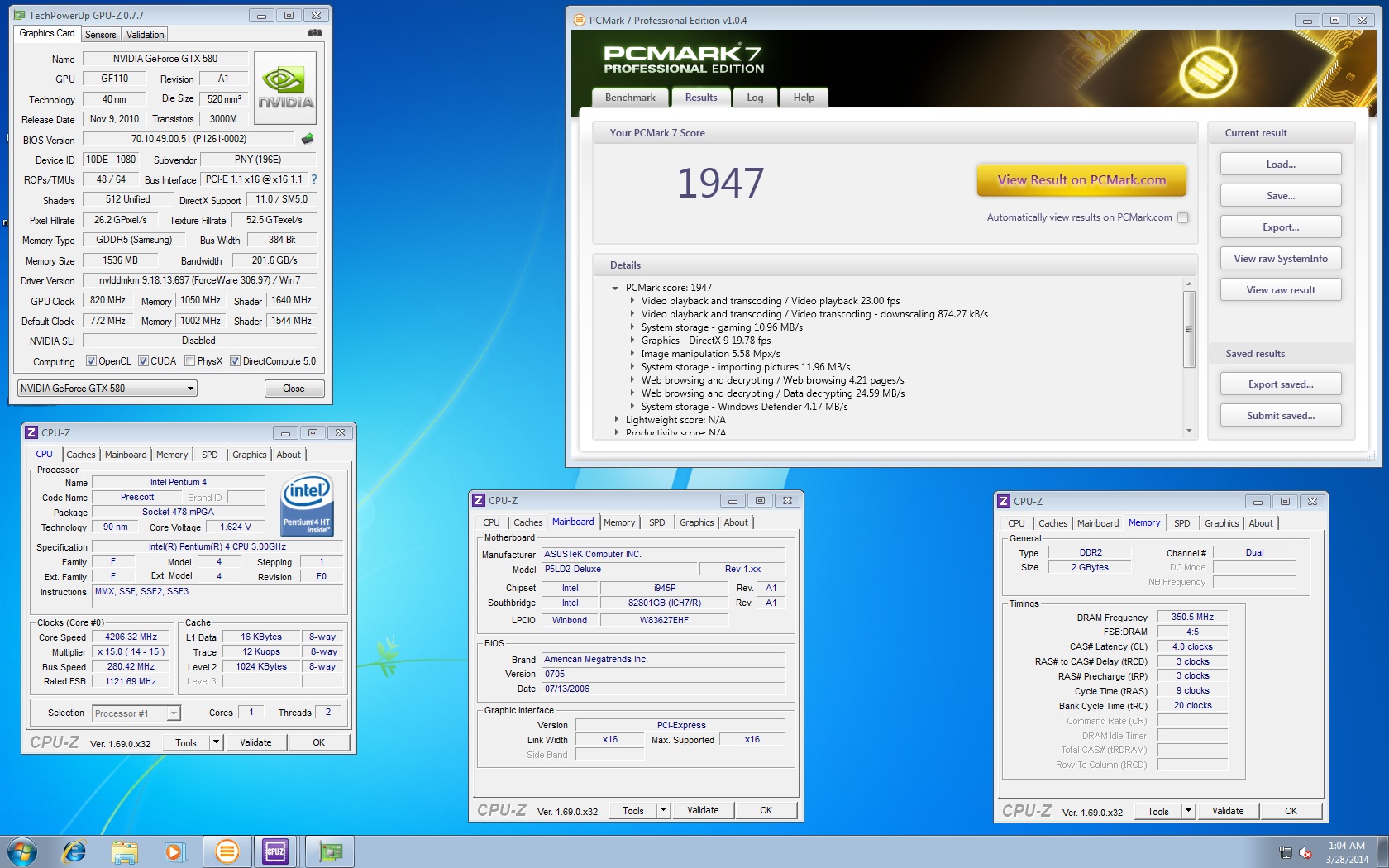
Task: Open Tools dropdown arrow in CPU-Z CPU window
Action: point(217,742)
